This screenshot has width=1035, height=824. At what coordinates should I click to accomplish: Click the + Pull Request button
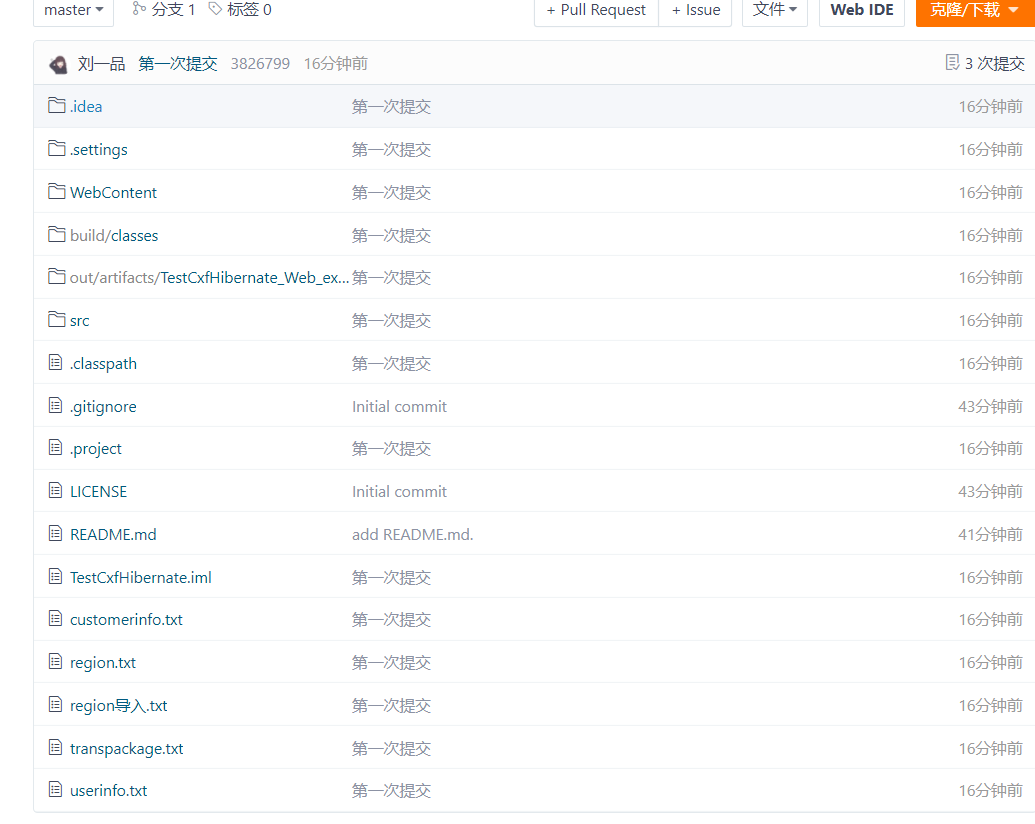point(596,10)
